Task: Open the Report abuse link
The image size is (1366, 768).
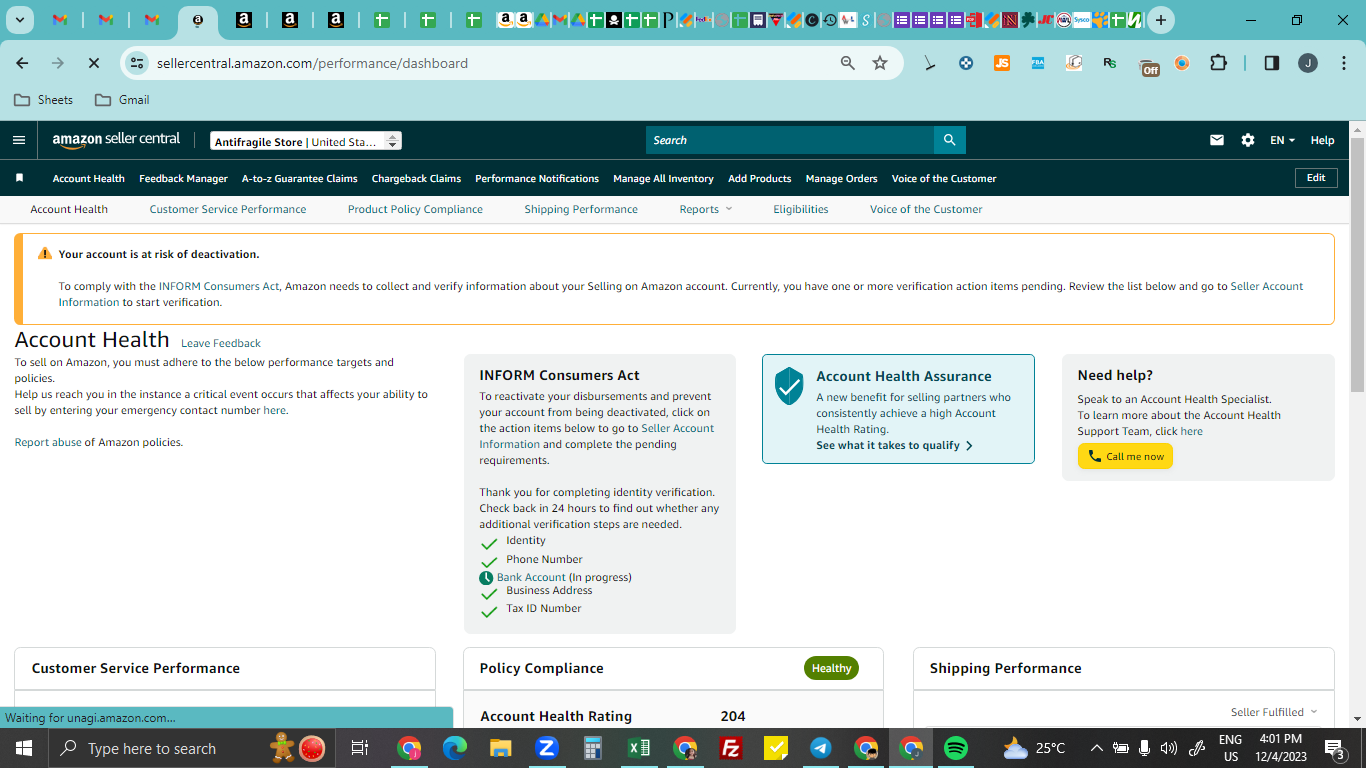Action: click(x=48, y=442)
